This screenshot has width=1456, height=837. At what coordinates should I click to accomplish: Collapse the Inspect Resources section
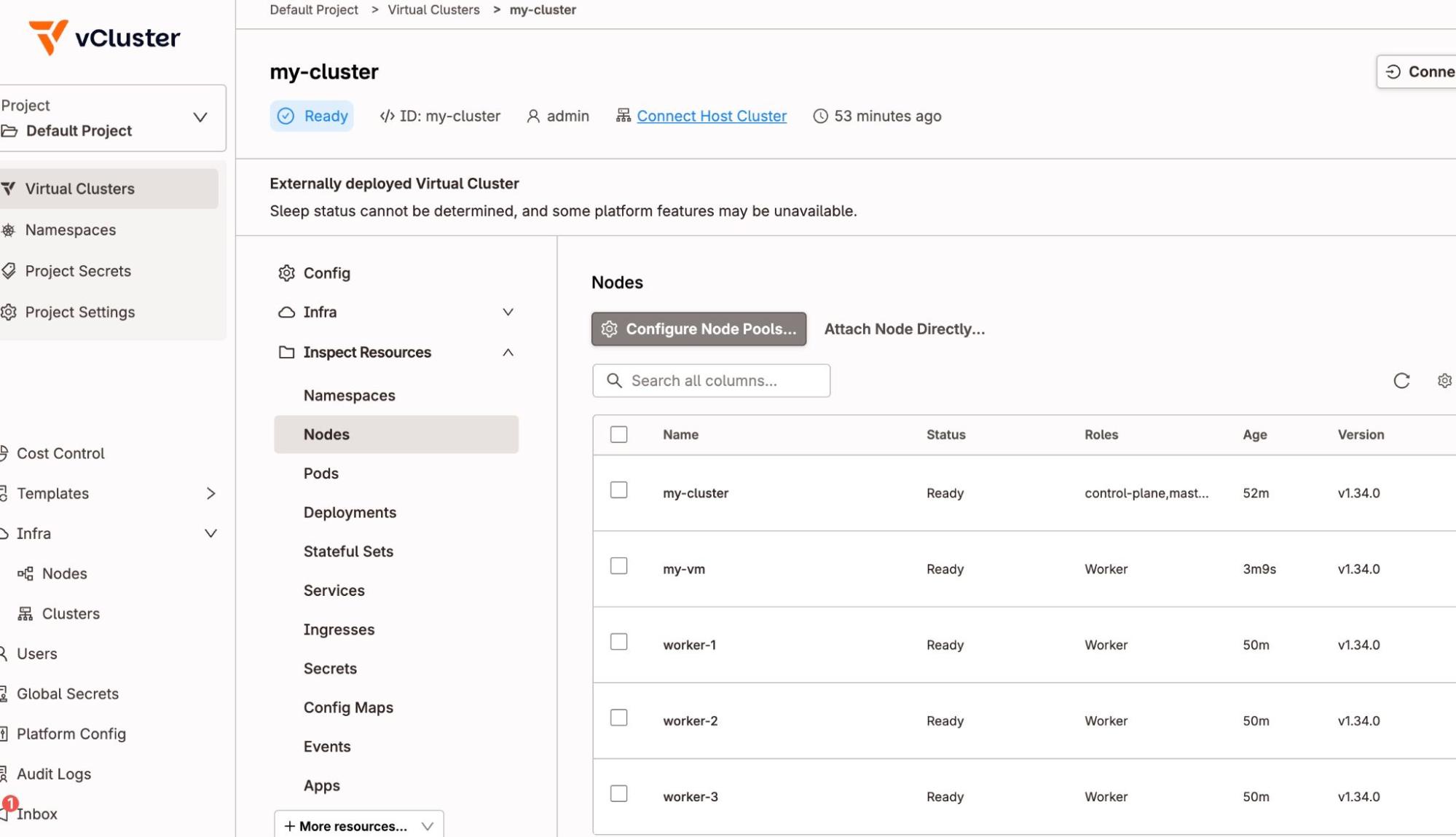point(508,353)
